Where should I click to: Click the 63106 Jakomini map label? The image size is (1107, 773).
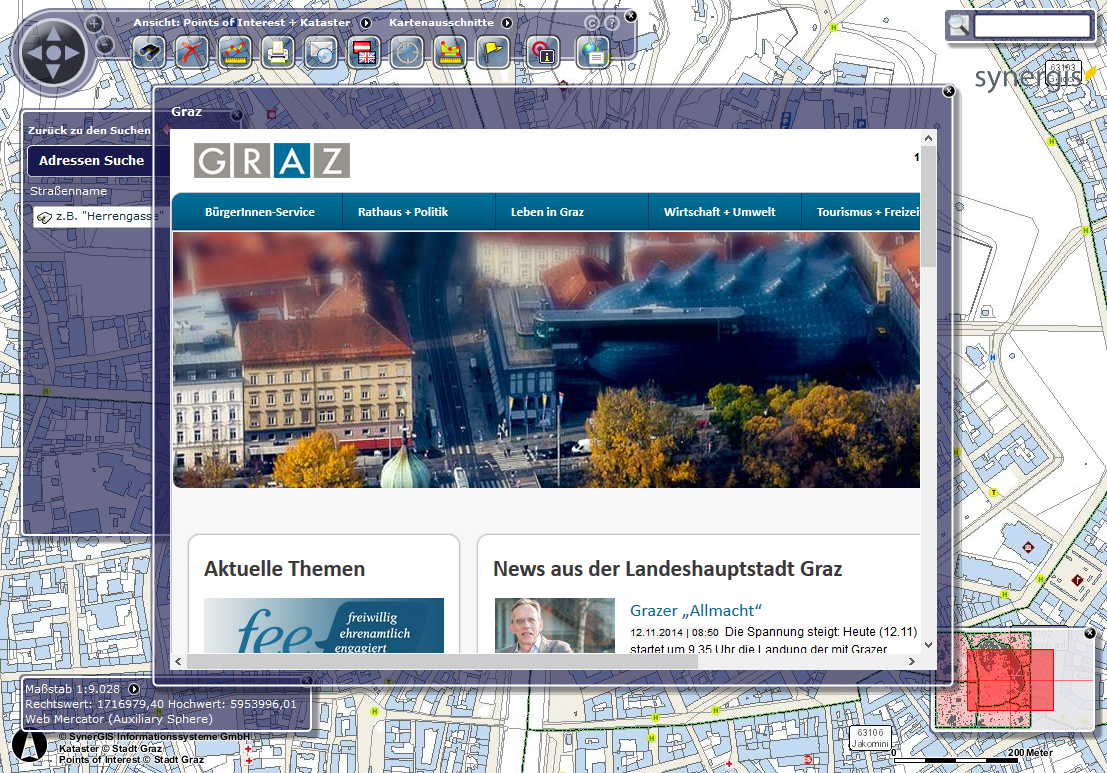point(870,738)
